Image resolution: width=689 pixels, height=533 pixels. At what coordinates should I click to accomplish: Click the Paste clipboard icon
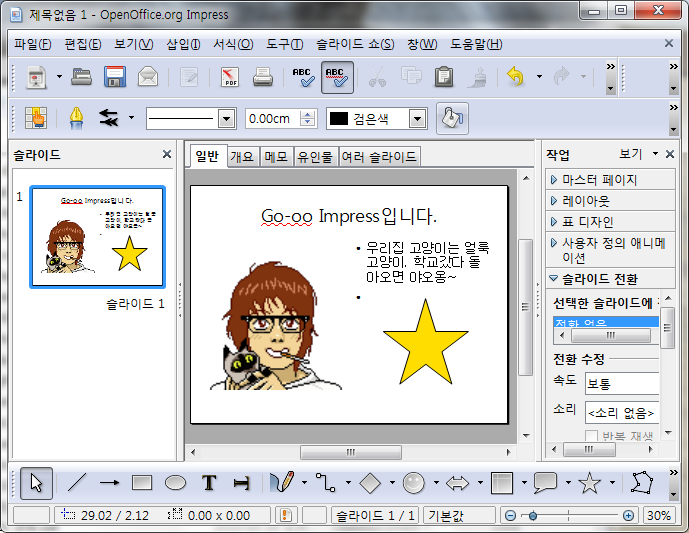click(x=444, y=77)
